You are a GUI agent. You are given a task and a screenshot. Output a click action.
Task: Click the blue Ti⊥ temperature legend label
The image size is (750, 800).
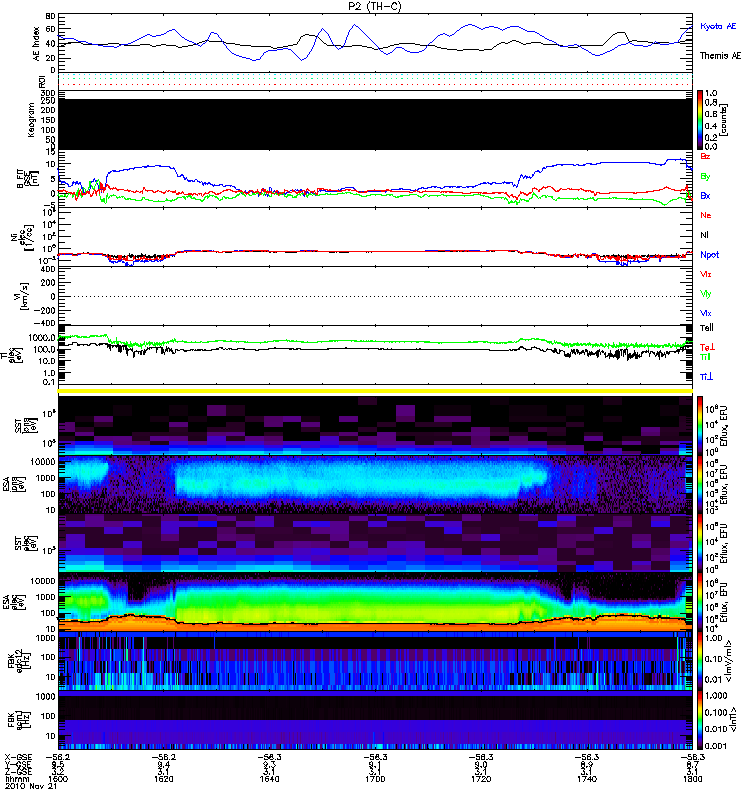pos(706,377)
